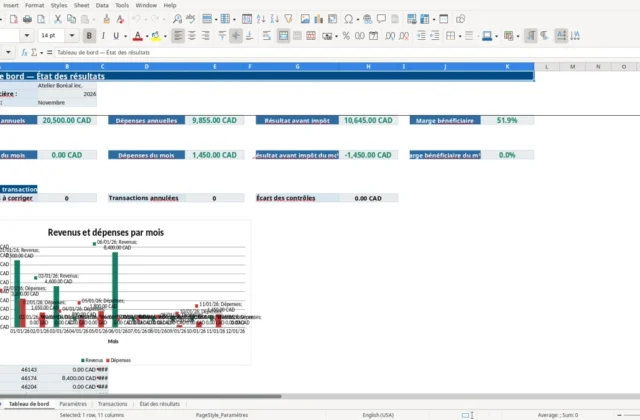Viewport: 640px width, 420px height.
Task: Toggle Center Horizontally alignment
Action: tap(191, 36)
